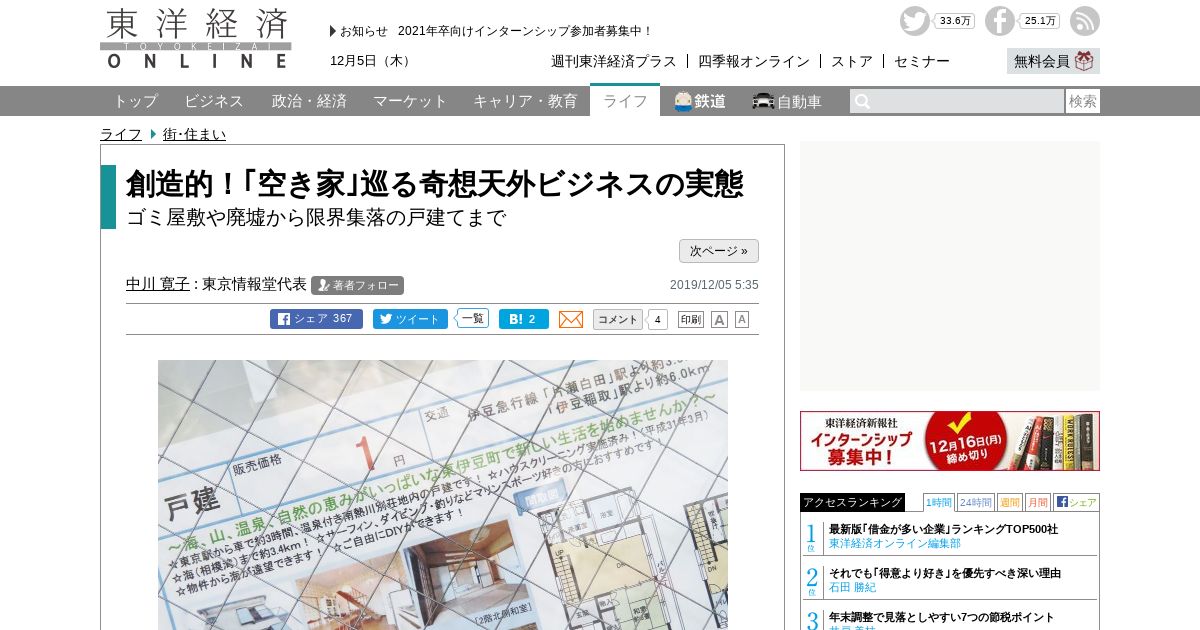Open 東洋経済オンライン編集部 author link
This screenshot has width=1200, height=630.
tap(895, 544)
